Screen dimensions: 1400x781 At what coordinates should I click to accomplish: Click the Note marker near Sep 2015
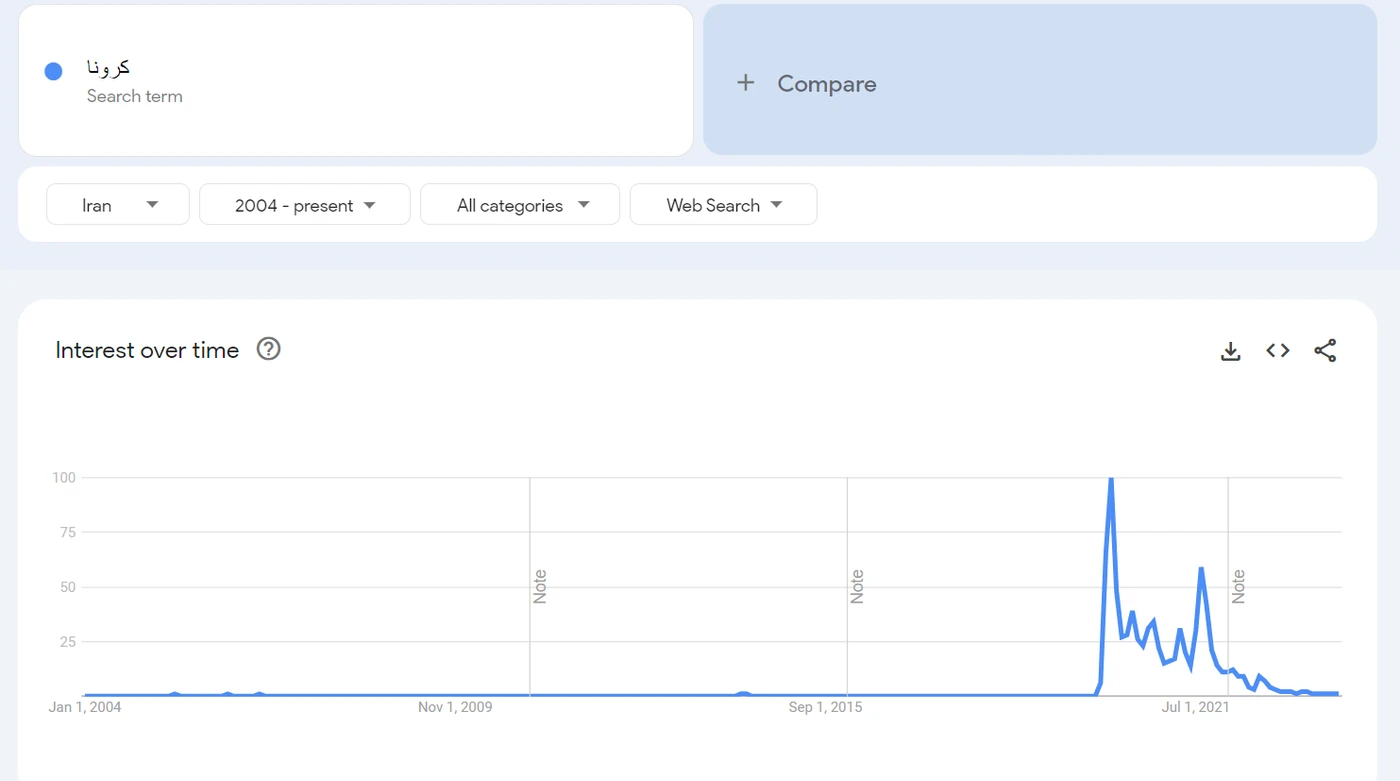point(857,586)
